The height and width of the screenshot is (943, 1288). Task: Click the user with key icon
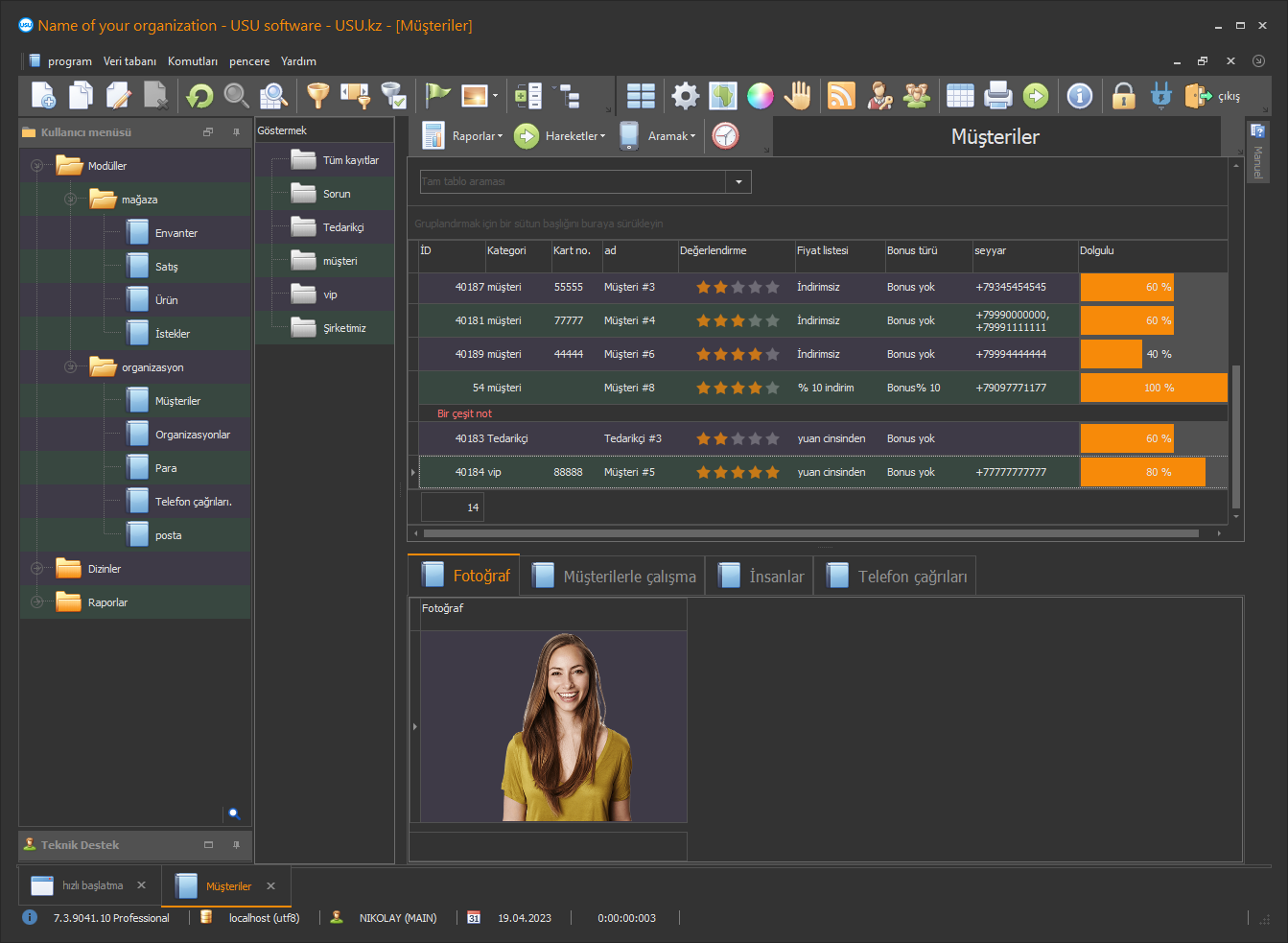879,96
